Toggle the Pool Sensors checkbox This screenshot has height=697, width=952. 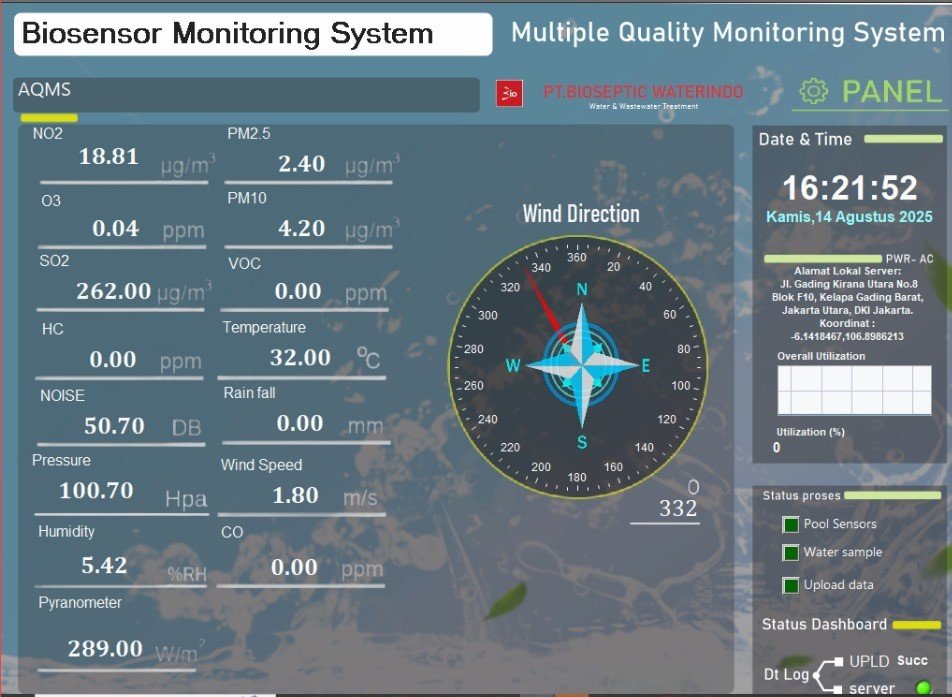coord(791,524)
